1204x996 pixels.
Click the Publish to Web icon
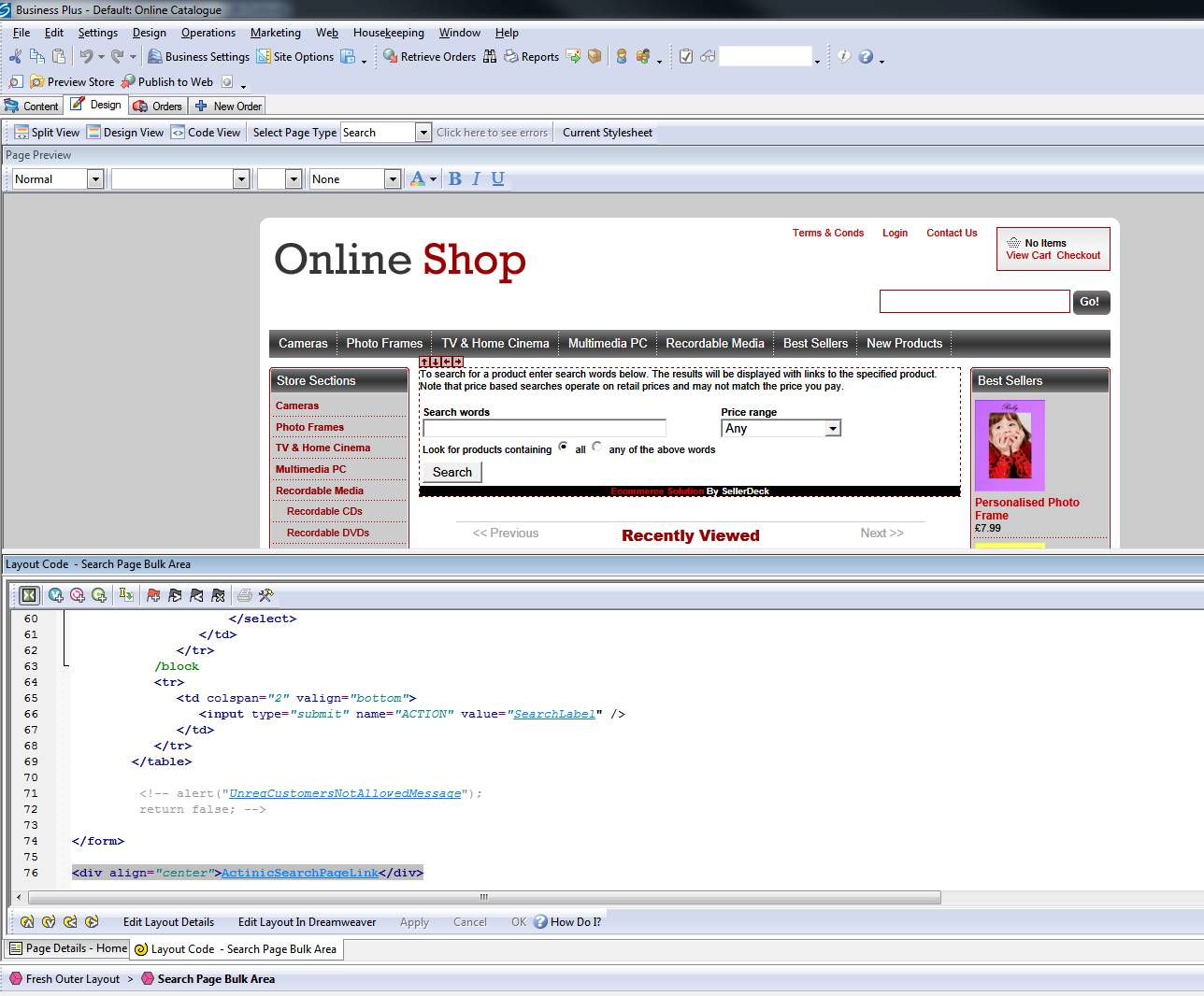coord(129,82)
